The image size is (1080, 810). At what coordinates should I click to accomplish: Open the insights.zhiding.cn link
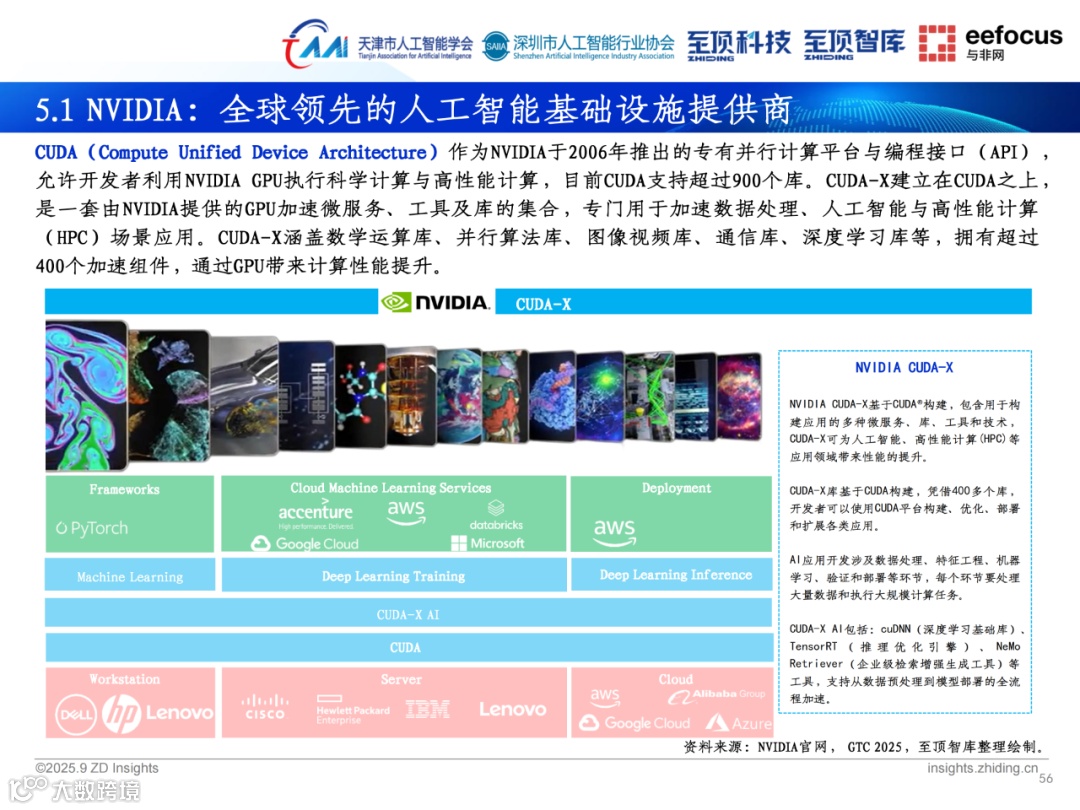click(982, 768)
